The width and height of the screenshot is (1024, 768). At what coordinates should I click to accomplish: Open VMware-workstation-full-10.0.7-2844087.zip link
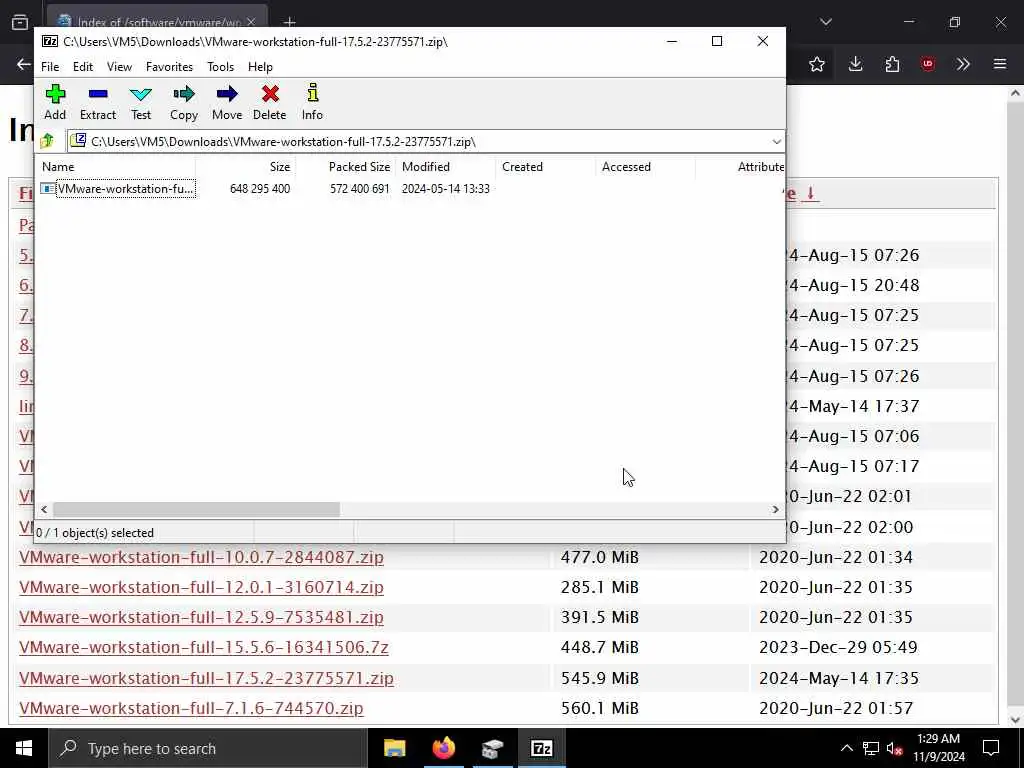(201, 557)
